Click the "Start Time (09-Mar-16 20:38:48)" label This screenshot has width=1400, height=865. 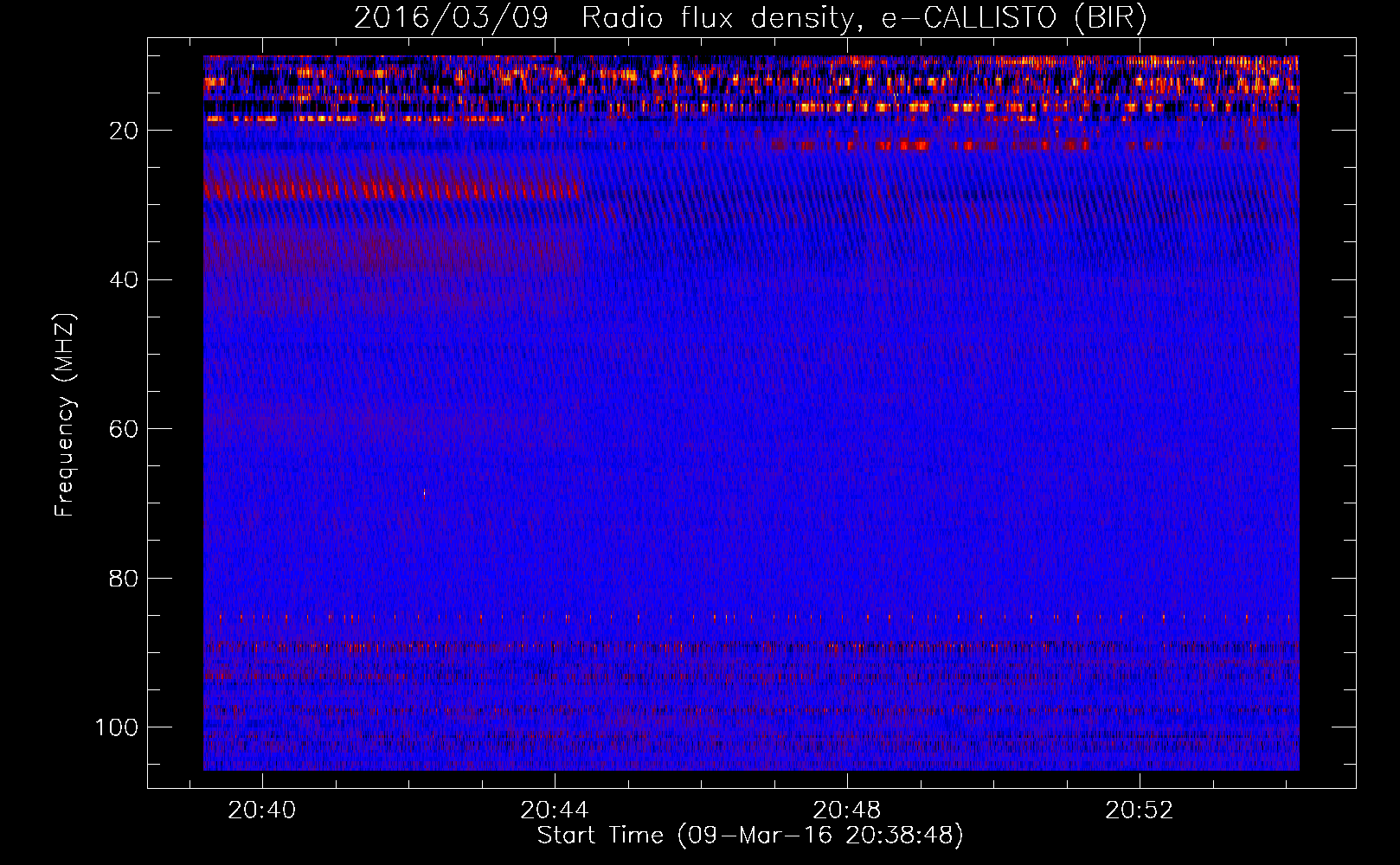[750, 836]
